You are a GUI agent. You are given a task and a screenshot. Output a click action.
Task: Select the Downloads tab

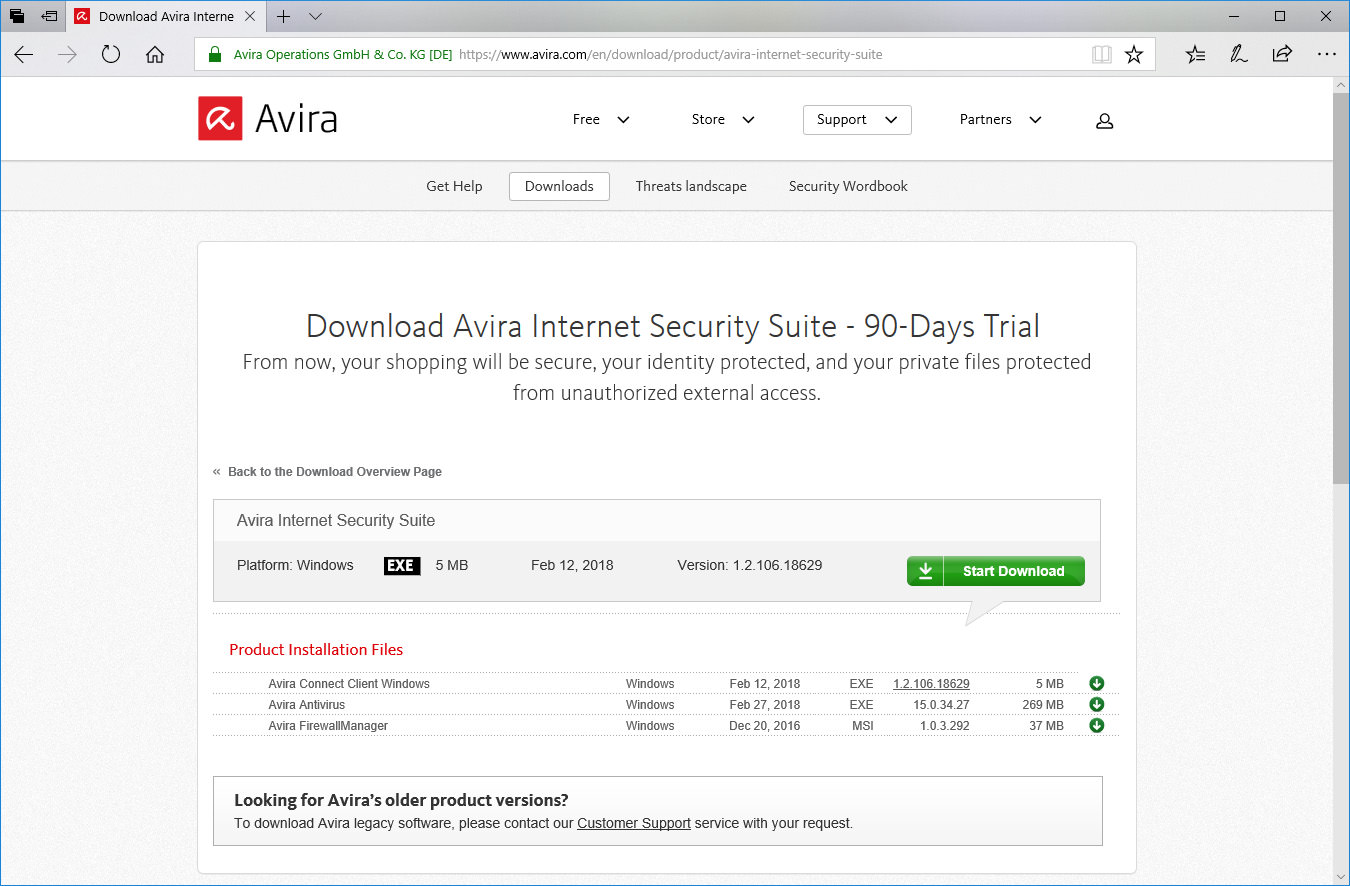tap(559, 186)
